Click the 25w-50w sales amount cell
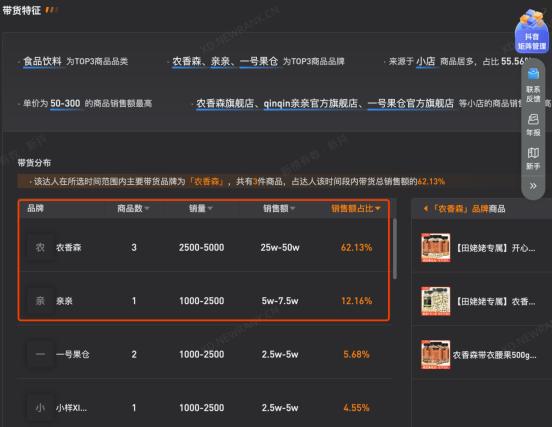Viewport: 552px width, 427px height. point(280,247)
